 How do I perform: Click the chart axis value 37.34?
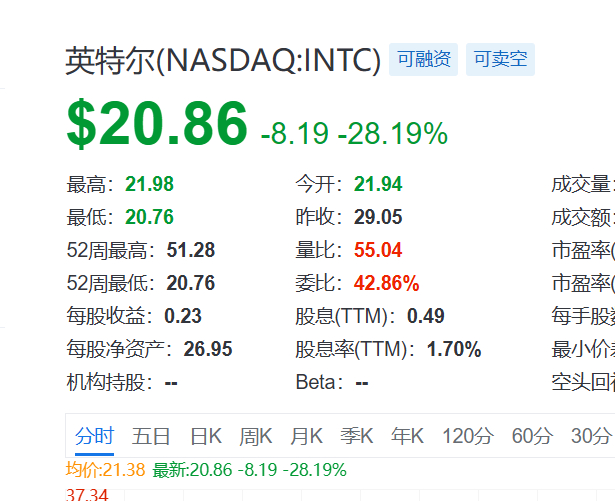coord(87,494)
